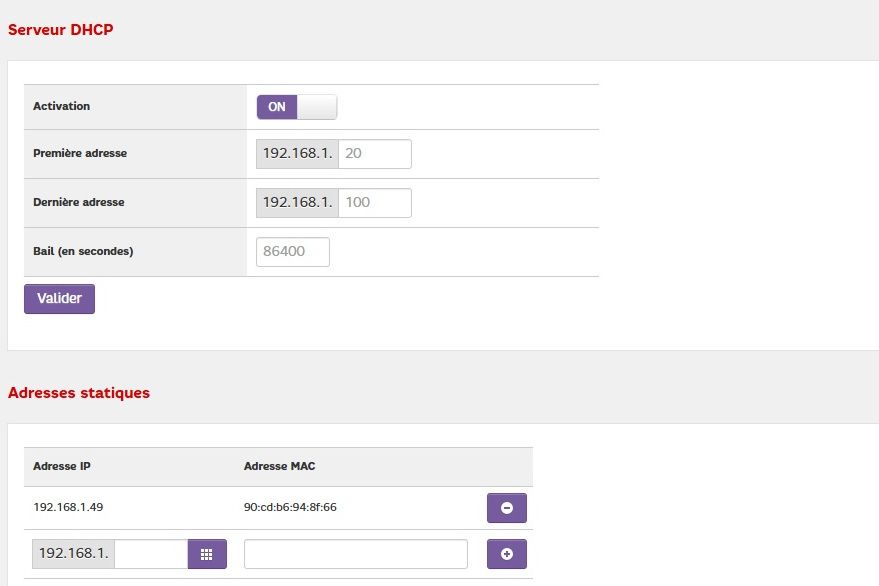Select MAC address 90:cd:b6:94:8f:66 text
Screen dimensions: 879x586
[290, 507]
